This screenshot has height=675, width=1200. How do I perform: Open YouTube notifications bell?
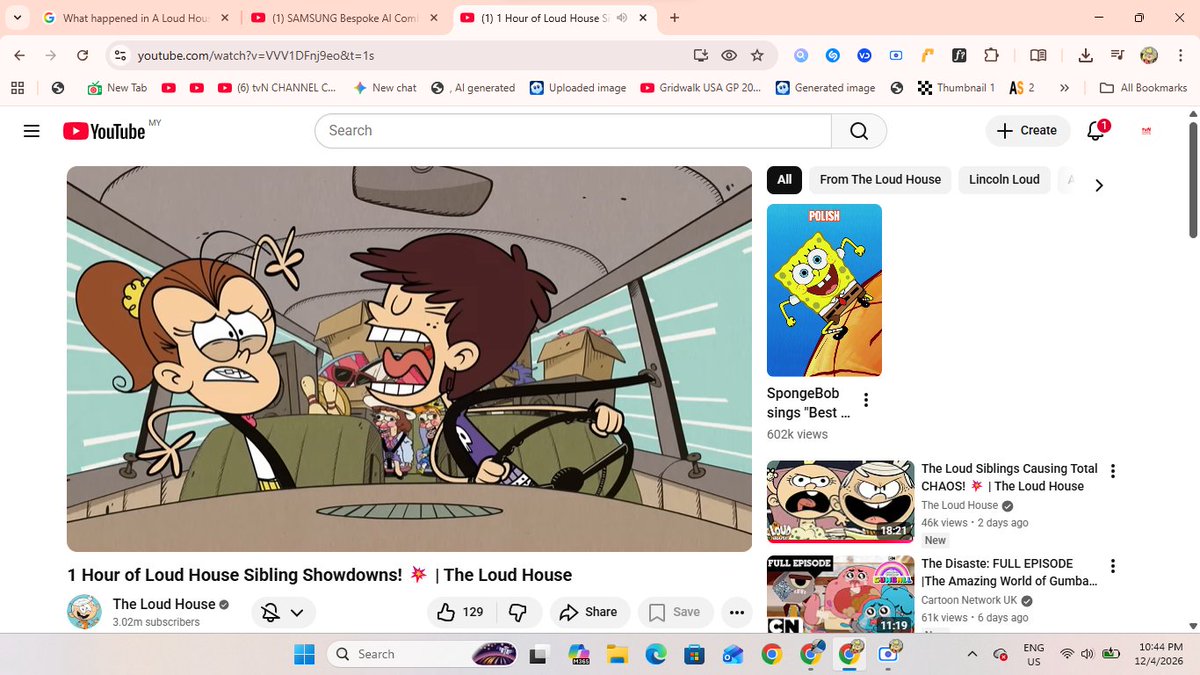click(1096, 131)
